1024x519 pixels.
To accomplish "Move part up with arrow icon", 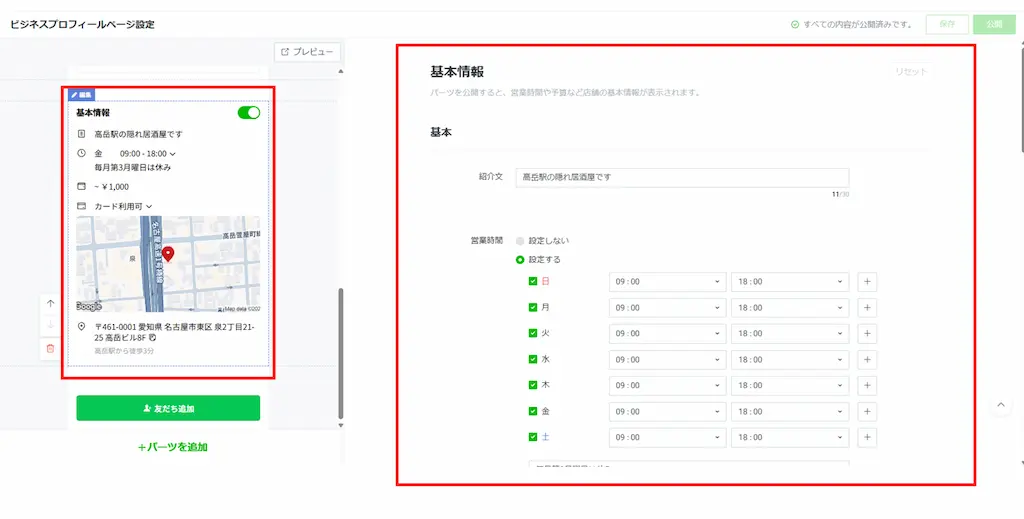I will click(51, 304).
